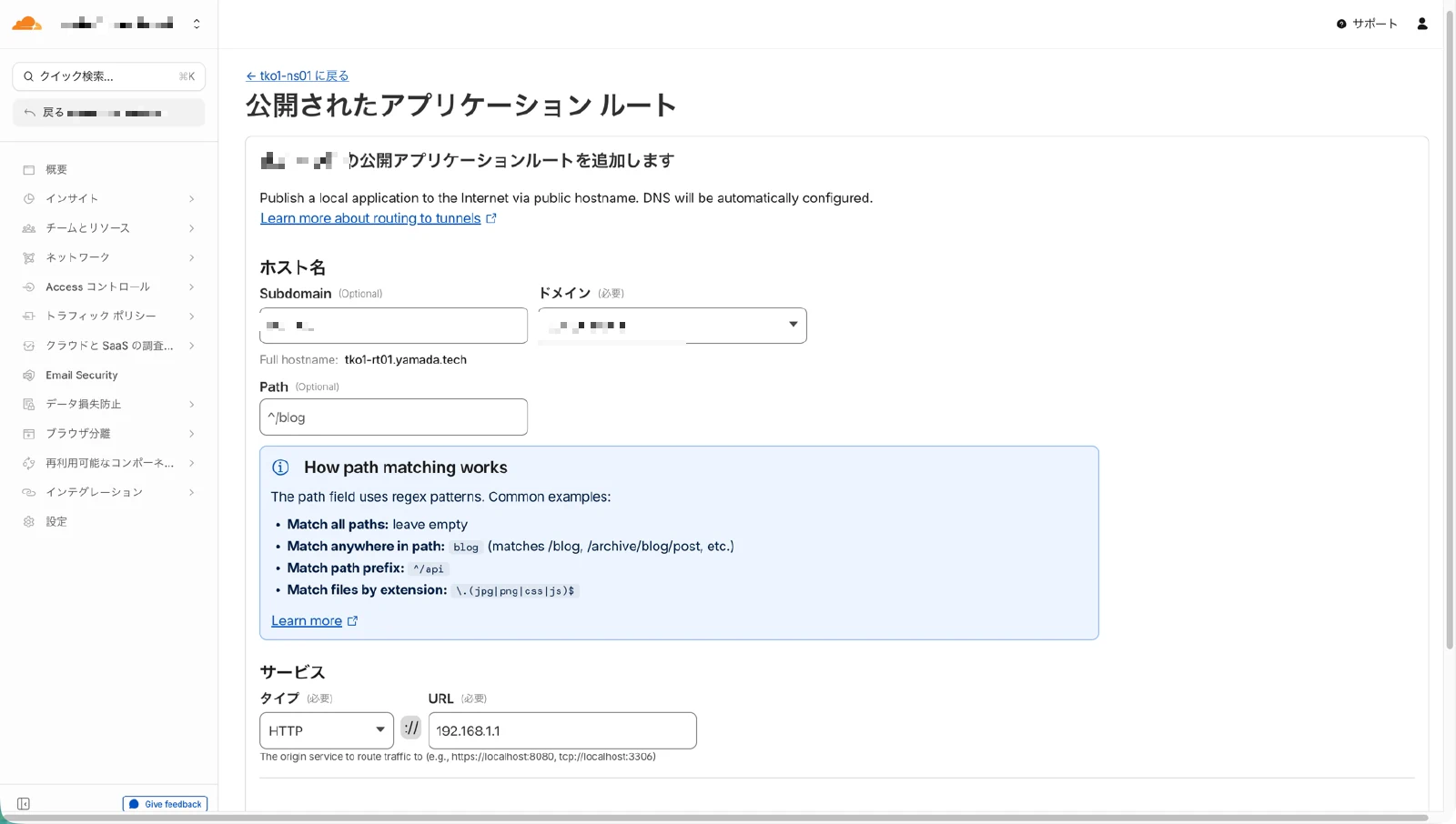Screen dimensions: 1456x824
Task: Open Email Security from its sidebar icon
Action: (29, 375)
